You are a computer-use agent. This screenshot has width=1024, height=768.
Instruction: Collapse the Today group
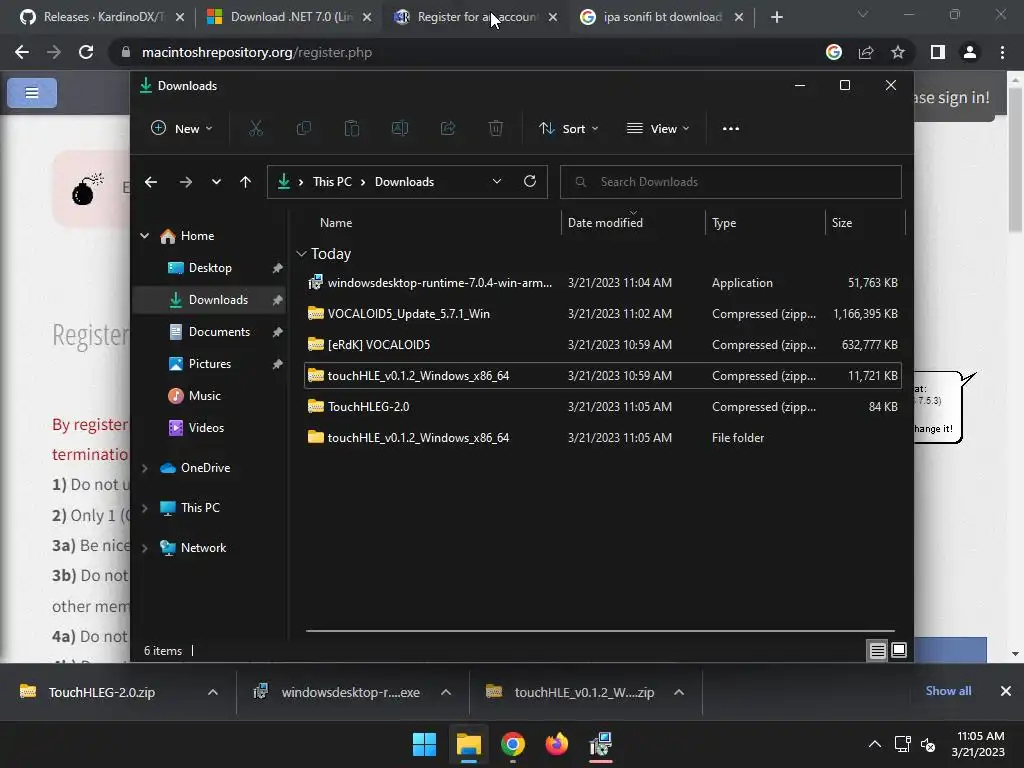coord(301,253)
